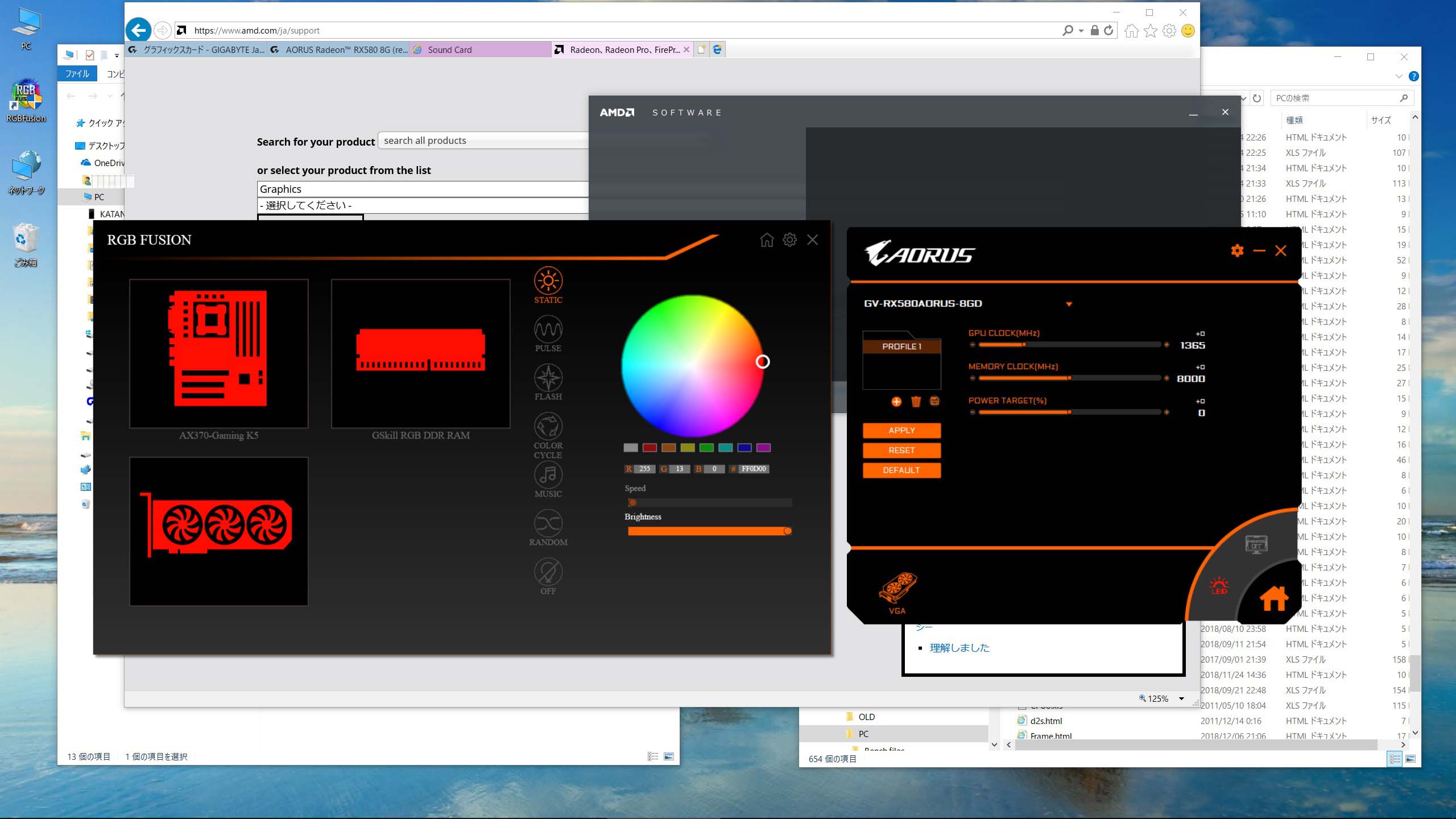Click the APPLY button in AORUS
The height and width of the screenshot is (819, 1456).
click(902, 431)
